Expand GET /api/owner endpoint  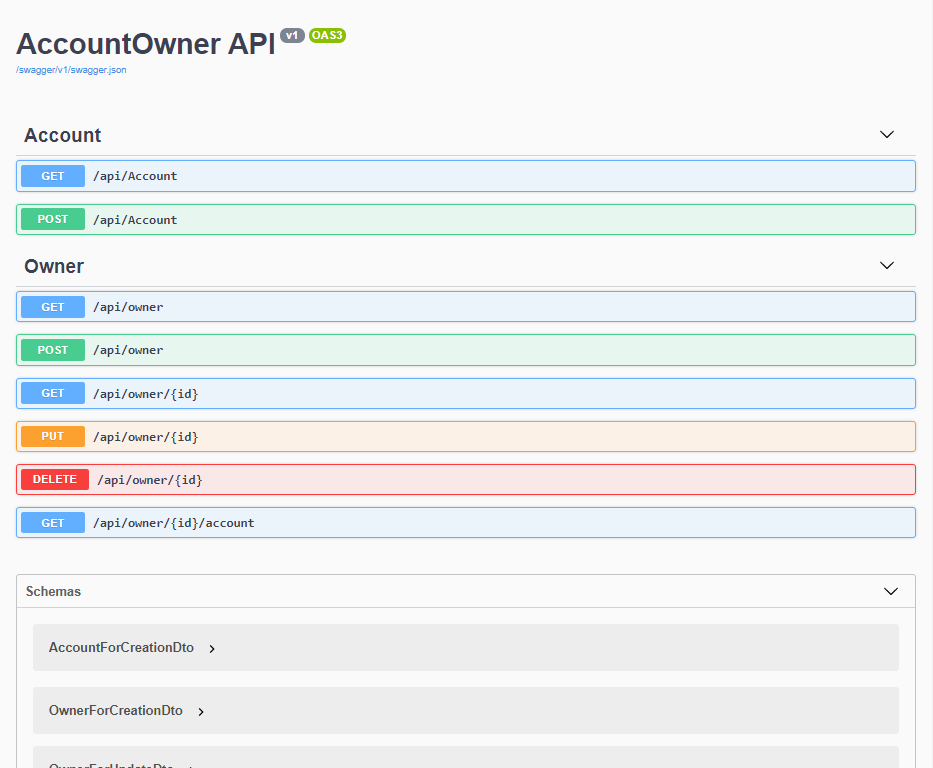click(128, 307)
